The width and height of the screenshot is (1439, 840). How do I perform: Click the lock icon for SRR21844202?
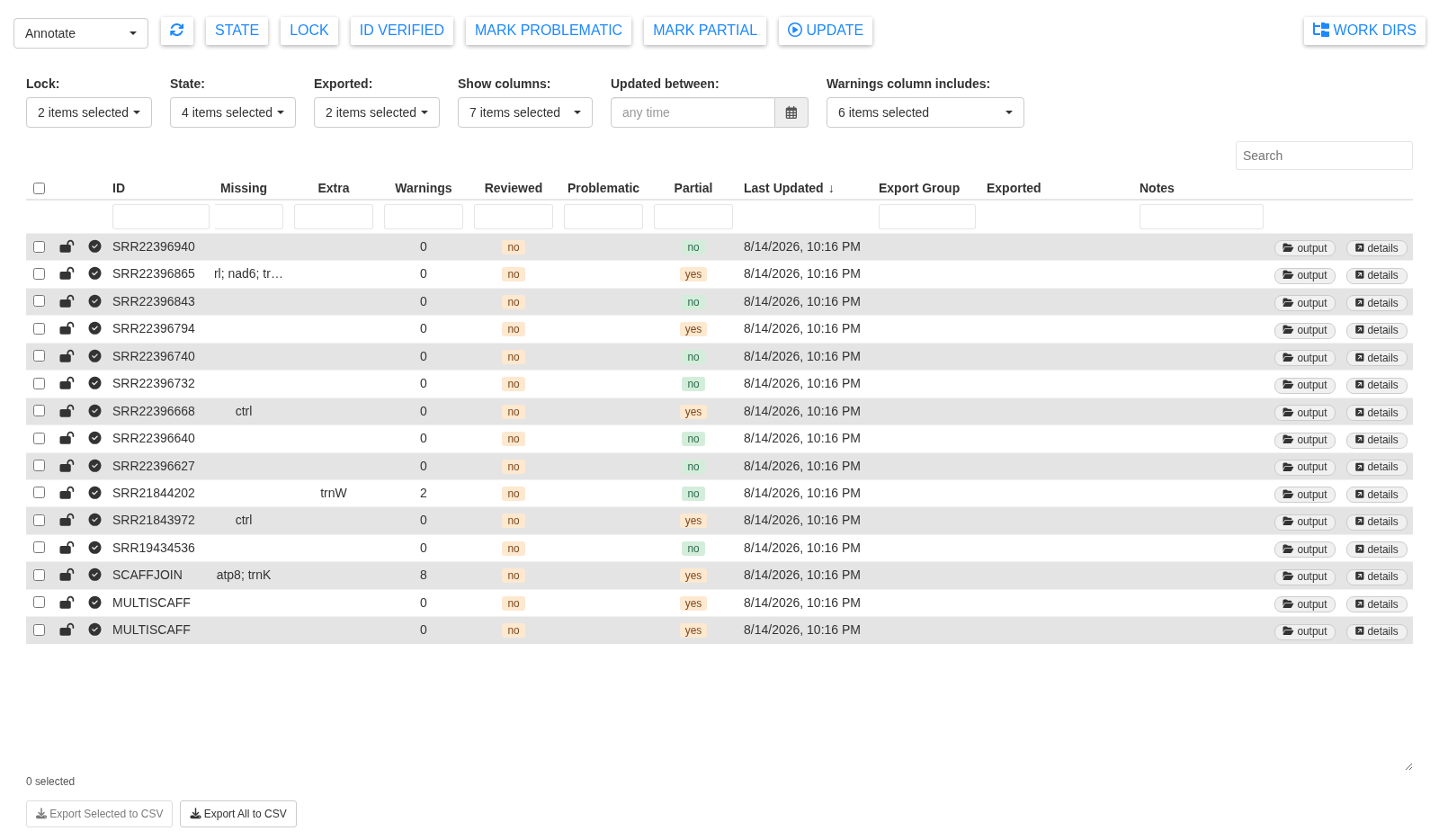pos(67,493)
